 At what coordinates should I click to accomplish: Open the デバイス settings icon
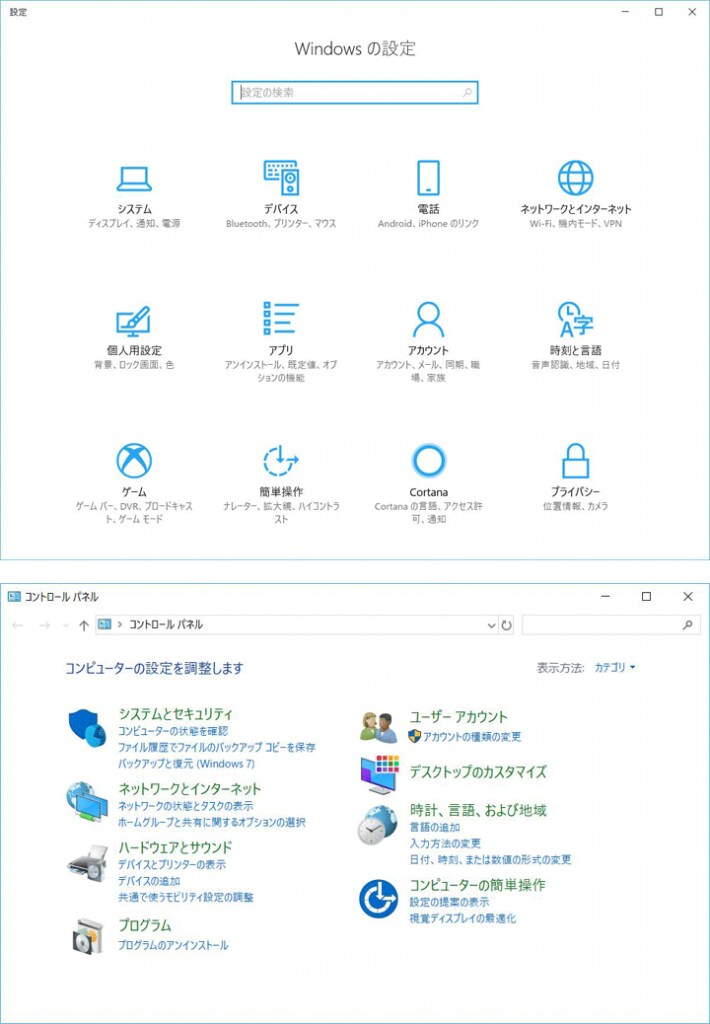point(282,177)
